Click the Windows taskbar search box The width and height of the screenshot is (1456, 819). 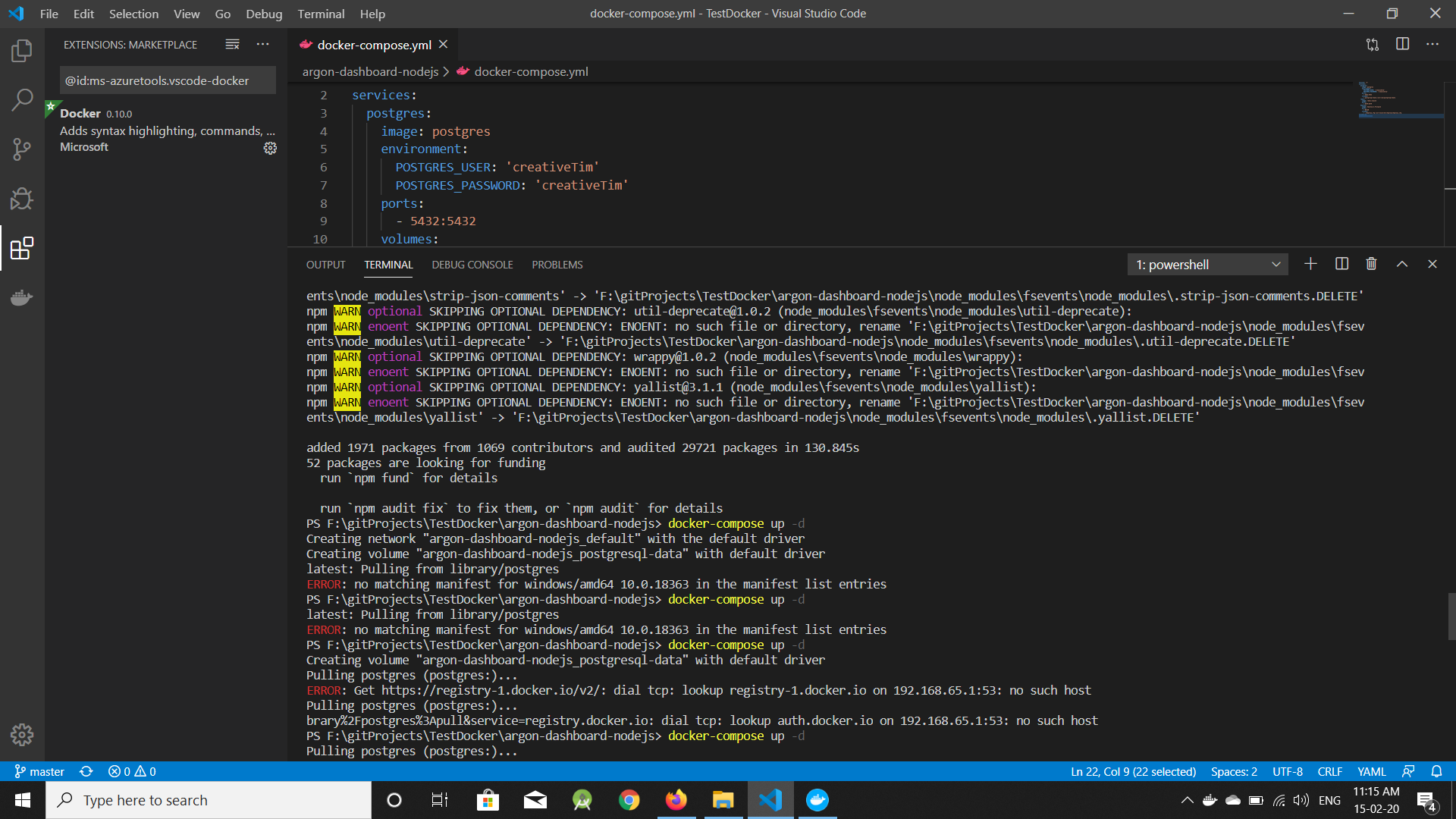click(x=209, y=800)
